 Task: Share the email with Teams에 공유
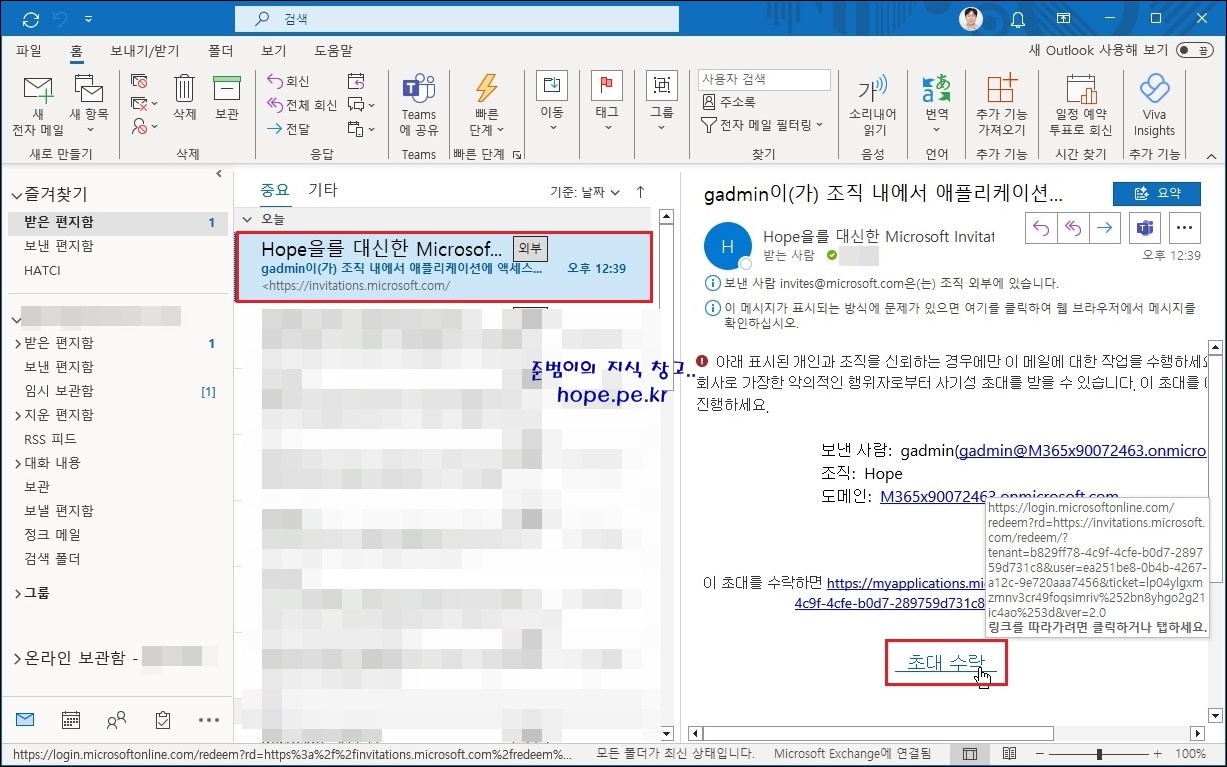coord(419,106)
